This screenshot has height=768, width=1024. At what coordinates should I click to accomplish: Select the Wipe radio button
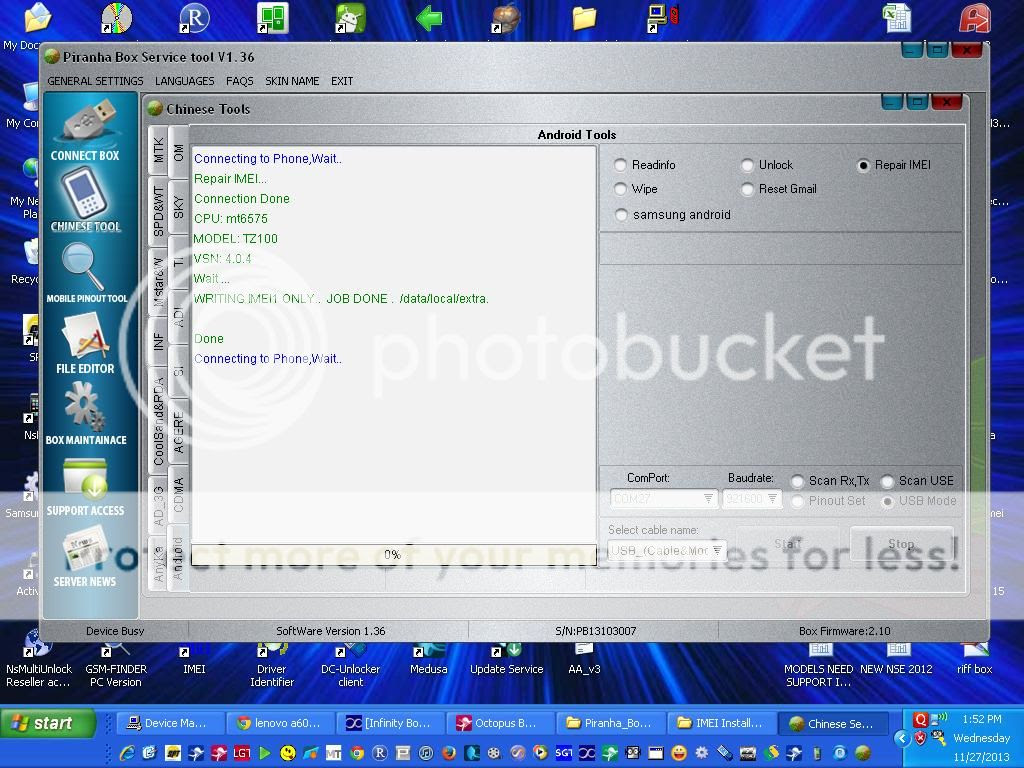620,189
